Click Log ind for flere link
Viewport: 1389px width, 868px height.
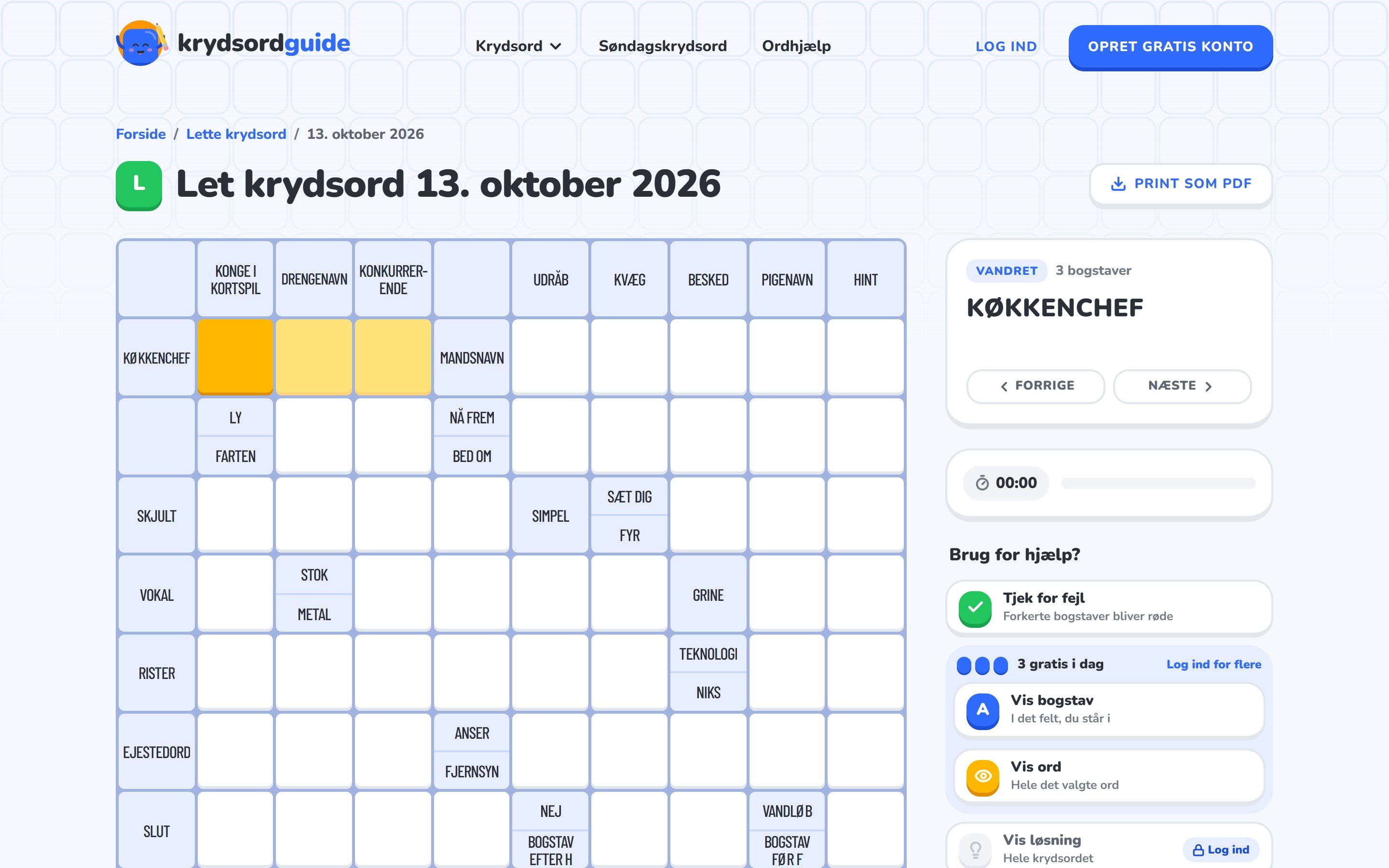pos(1213,664)
